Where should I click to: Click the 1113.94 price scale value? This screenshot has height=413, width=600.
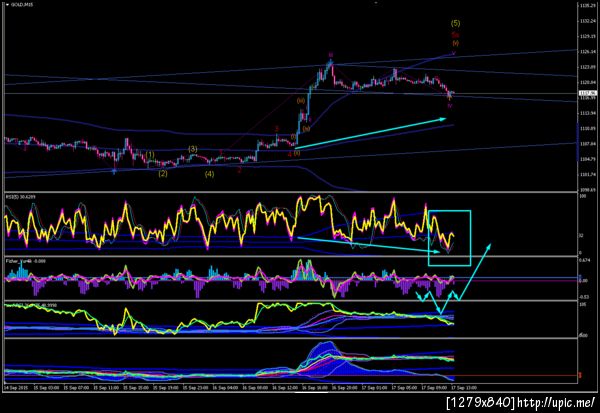(586, 113)
